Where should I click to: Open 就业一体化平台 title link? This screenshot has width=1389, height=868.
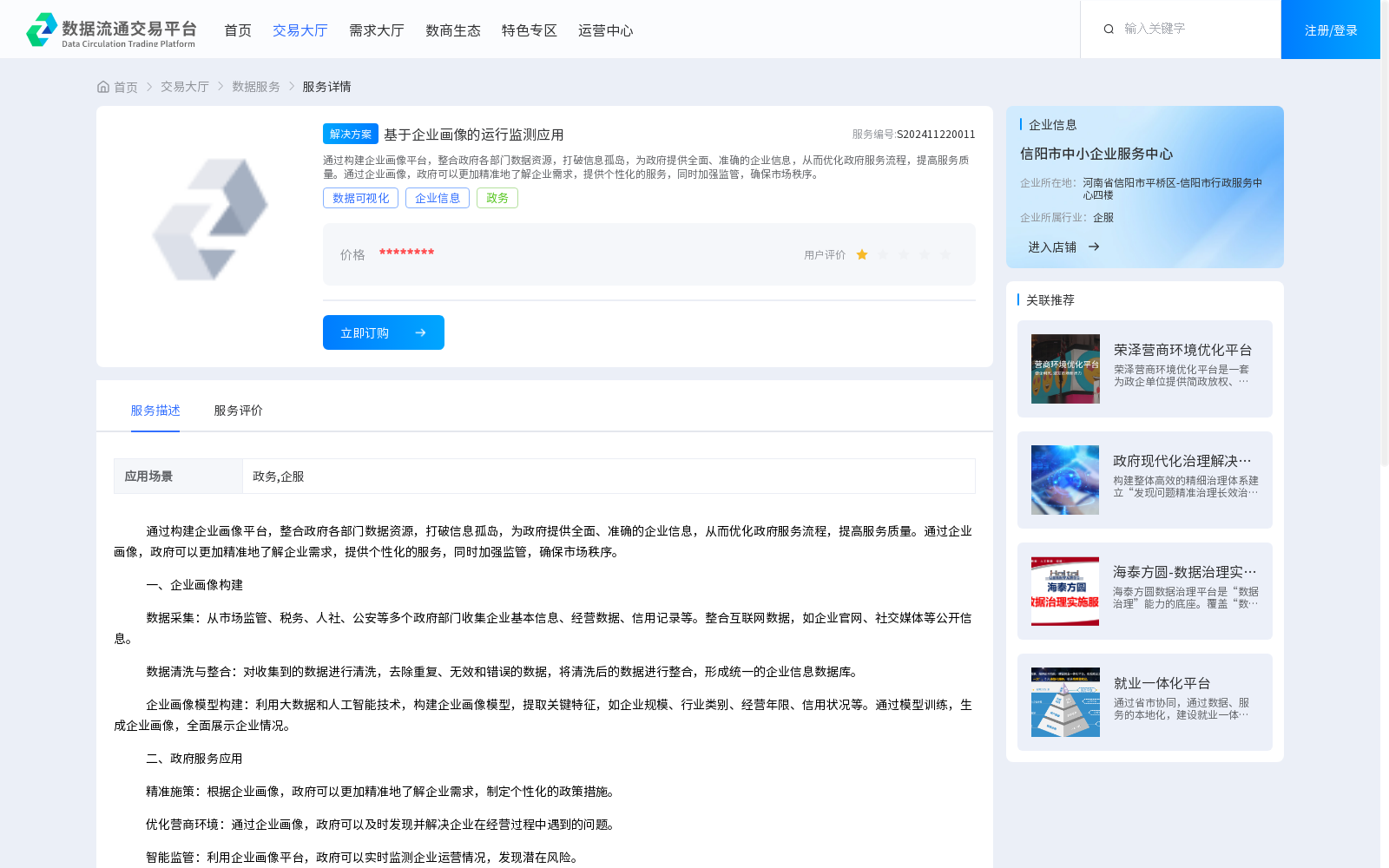coord(1162,683)
